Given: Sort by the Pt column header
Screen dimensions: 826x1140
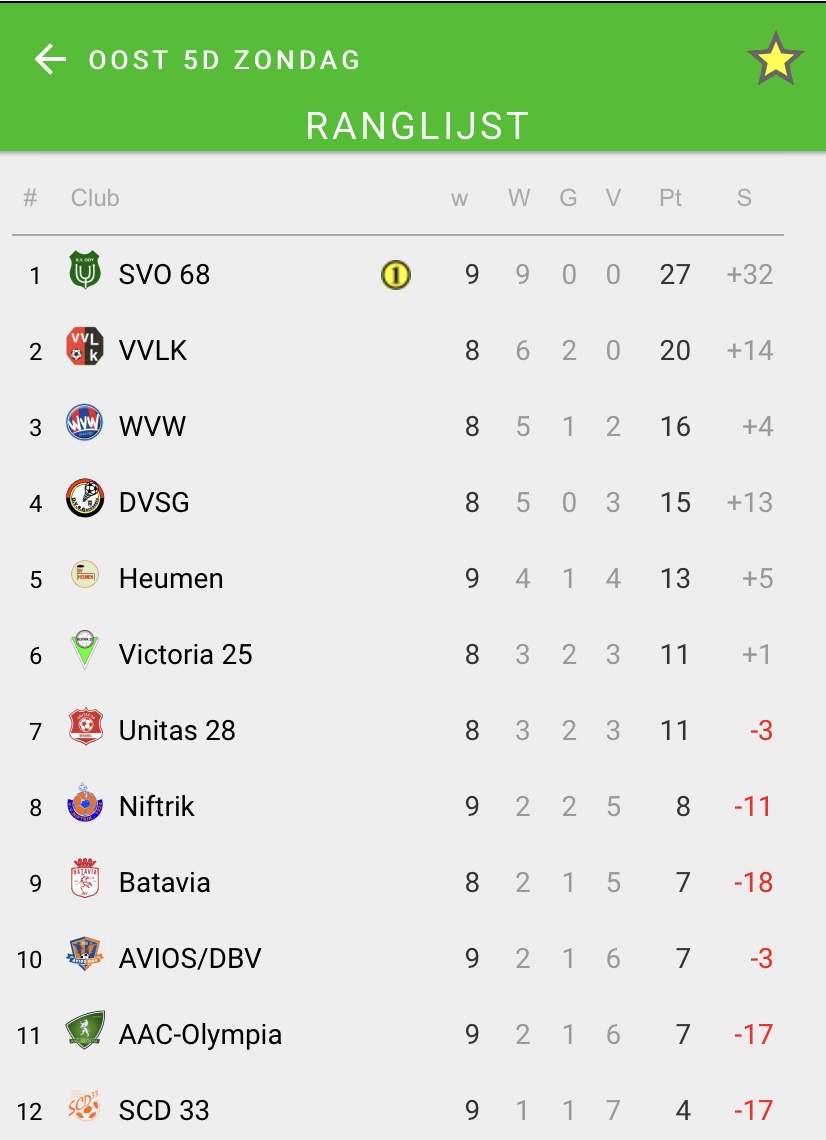Looking at the screenshot, I should [x=670, y=198].
